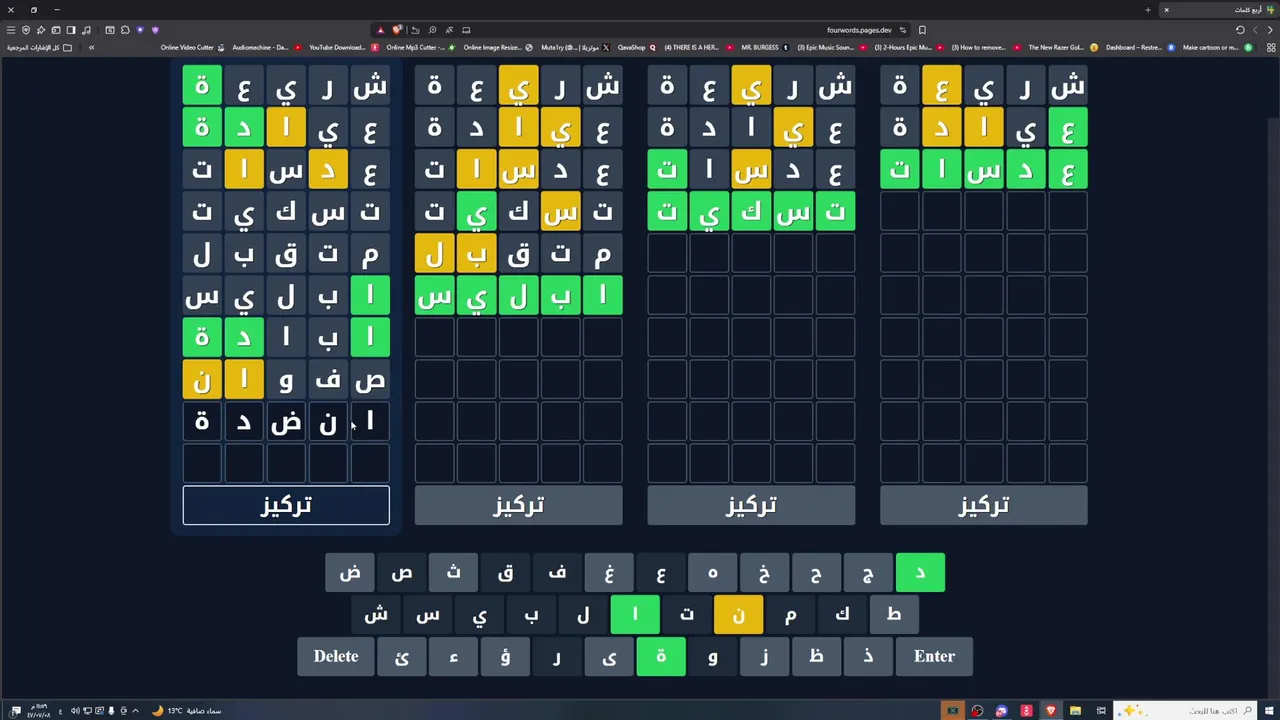Click the outlined تركيز button under first board

coord(286,505)
